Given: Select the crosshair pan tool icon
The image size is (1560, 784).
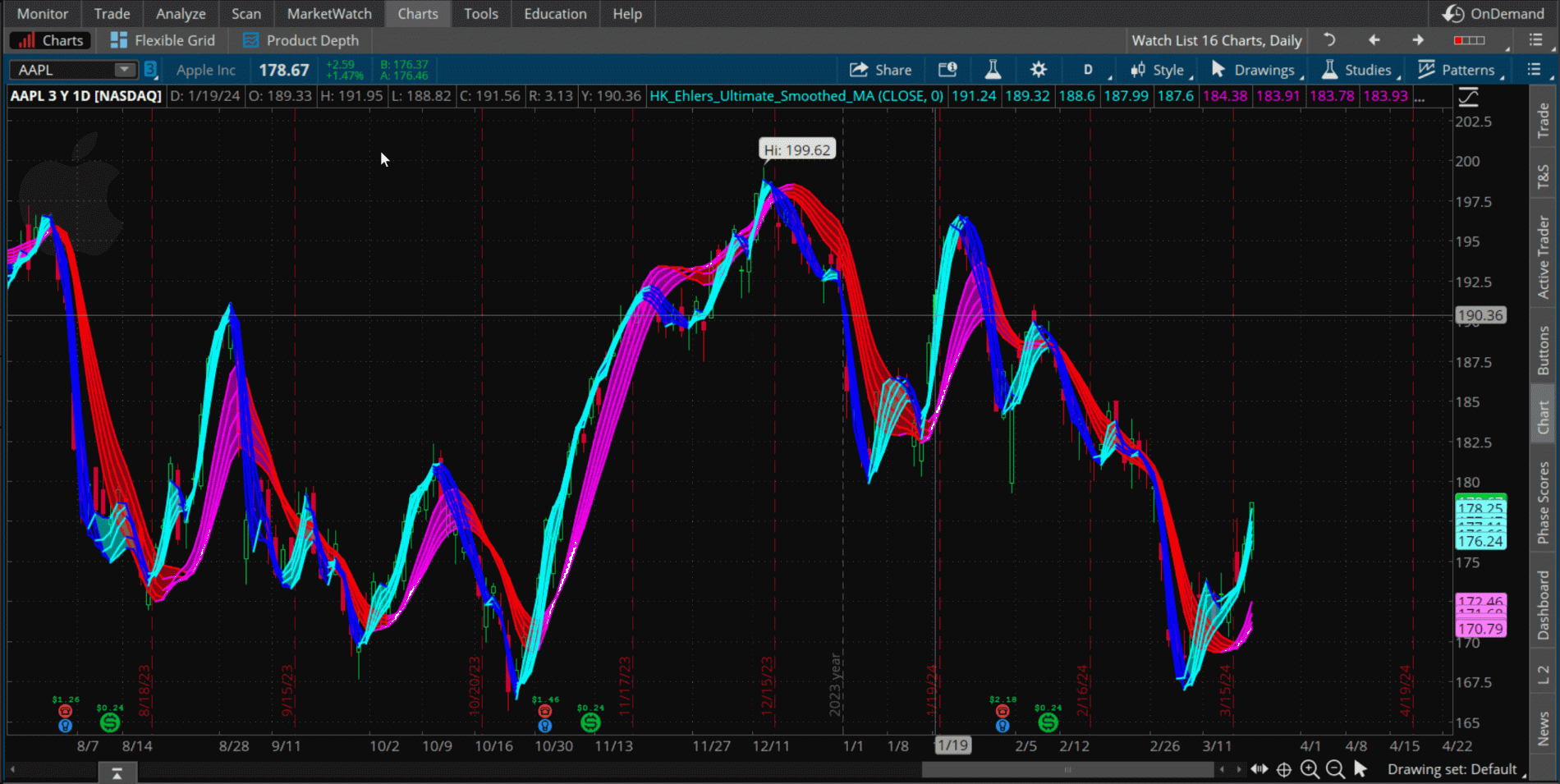Looking at the screenshot, I should point(1284,769).
